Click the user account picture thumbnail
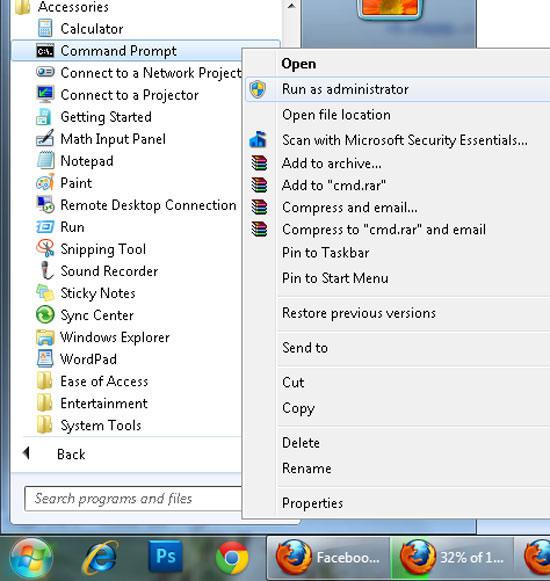Image resolution: width=550 pixels, height=581 pixels. point(389,9)
